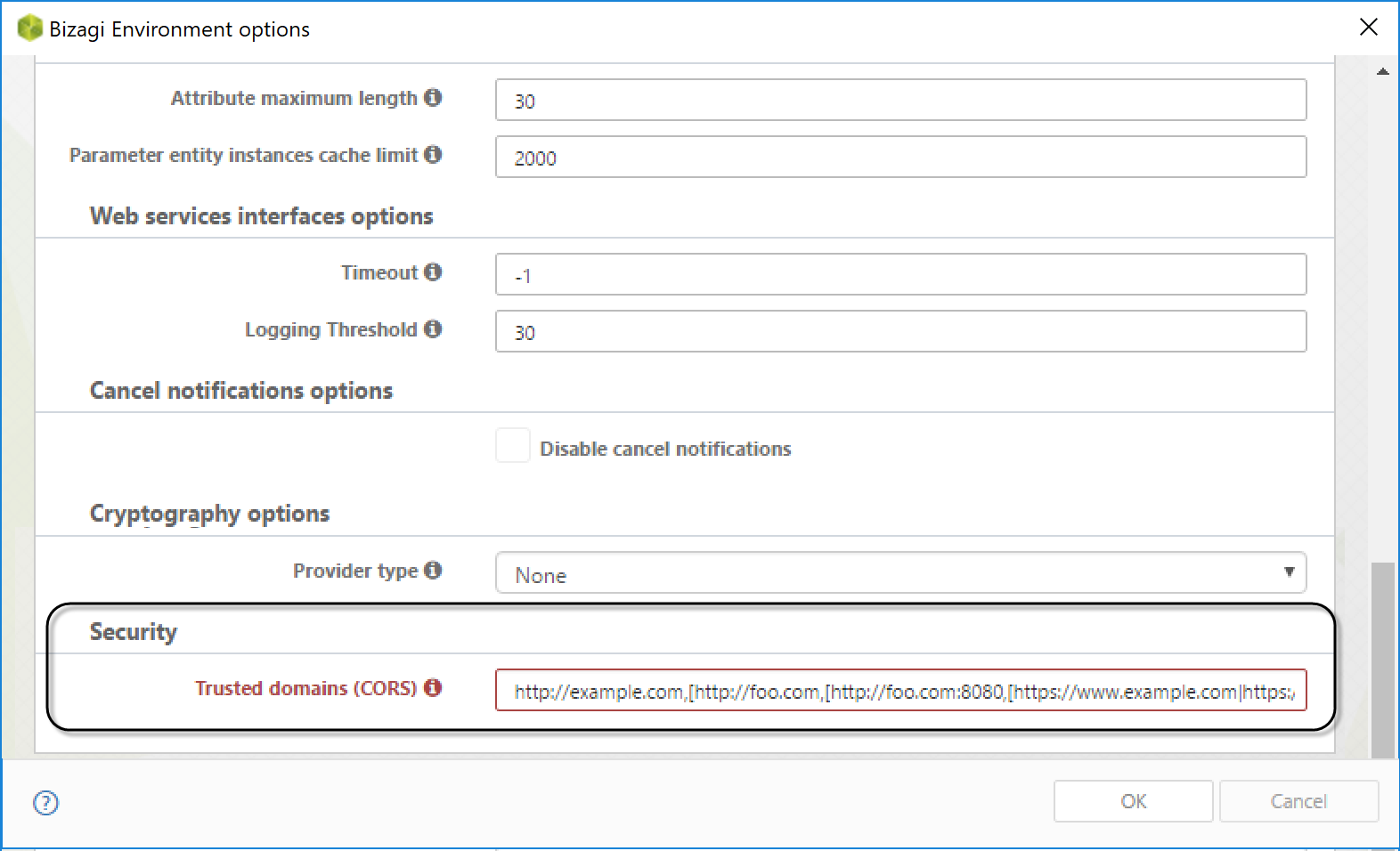1400x851 pixels.
Task: Click the Trusted domains (CORS) info icon
Action: (433, 687)
